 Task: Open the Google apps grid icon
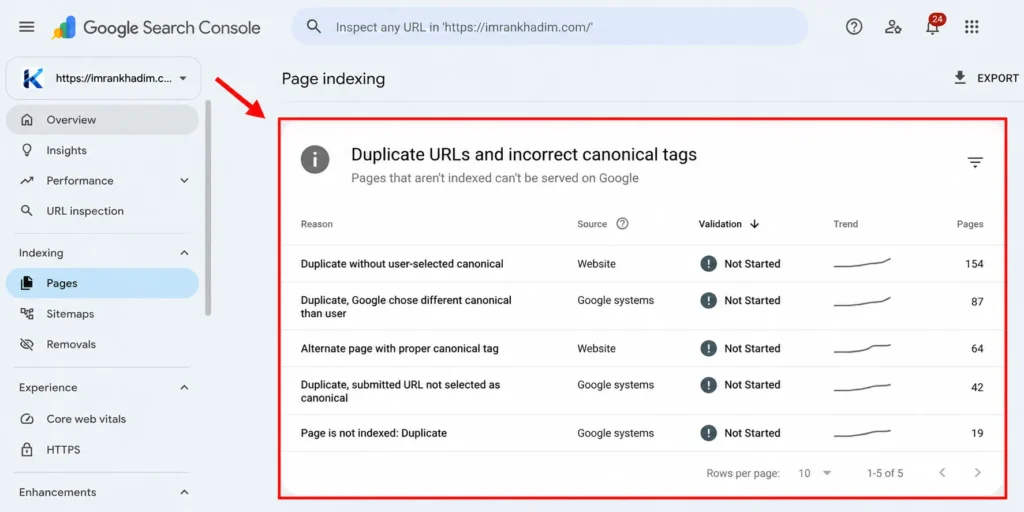point(972,26)
